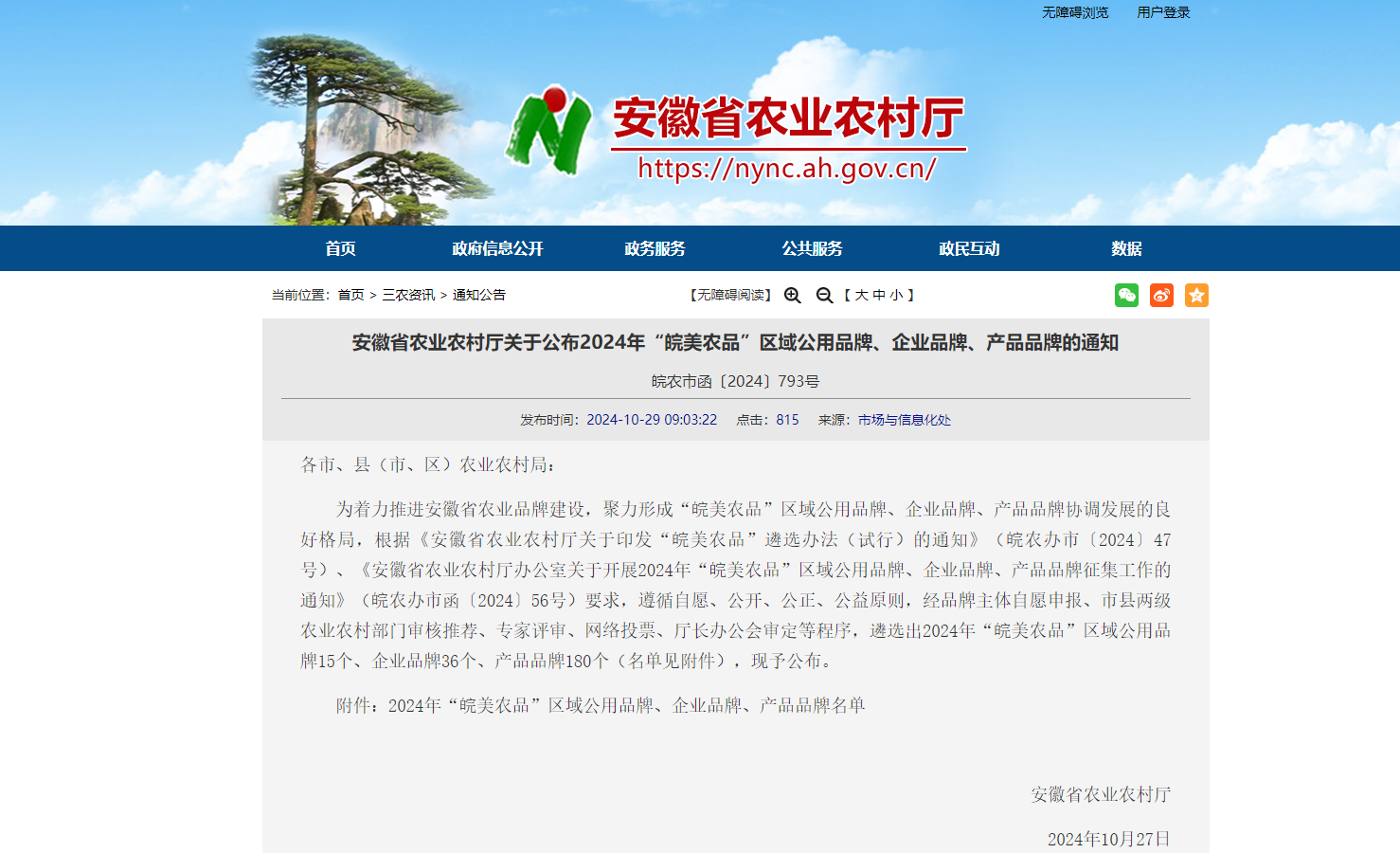Activate 【无障碍阅读】 reading mode
The height and width of the screenshot is (853, 1400).
click(x=730, y=295)
